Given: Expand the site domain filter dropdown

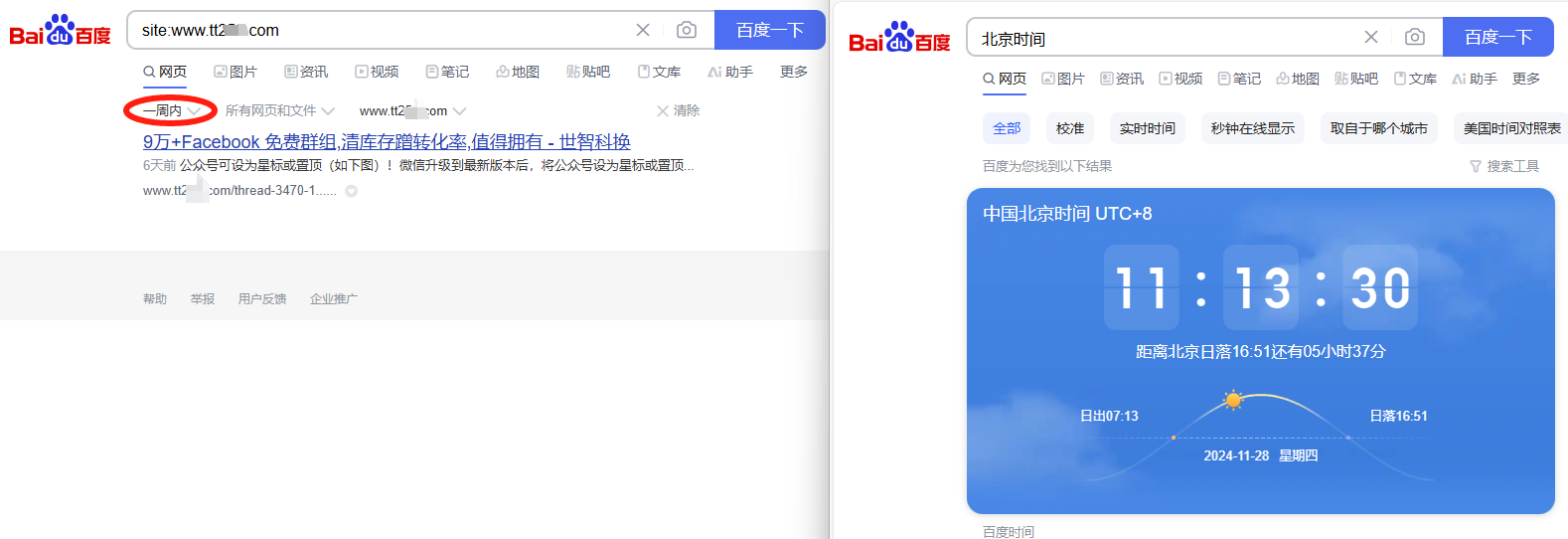Looking at the screenshot, I should pos(412,110).
